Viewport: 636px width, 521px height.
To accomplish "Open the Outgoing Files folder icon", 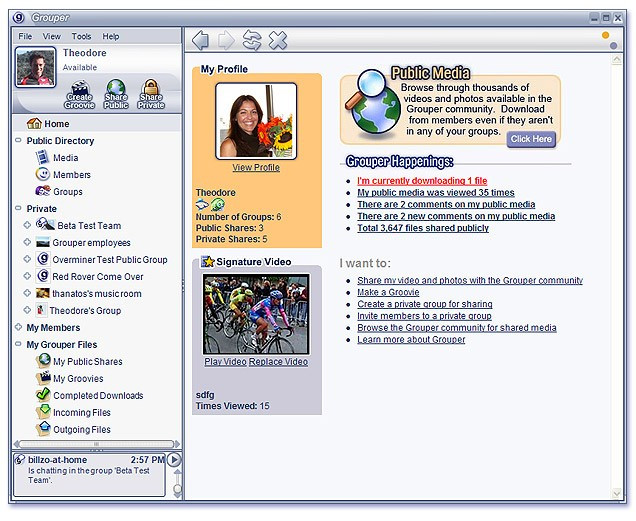I will point(43,429).
